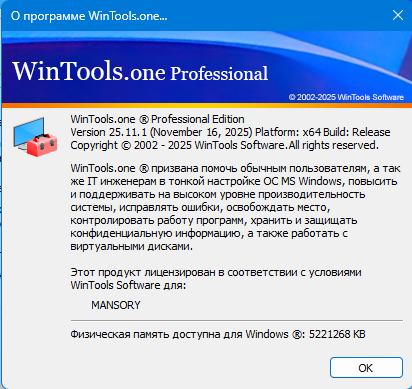Select the text 'WinTools.one ® Professional Edition'
This screenshot has width=412, height=389.
(157, 119)
